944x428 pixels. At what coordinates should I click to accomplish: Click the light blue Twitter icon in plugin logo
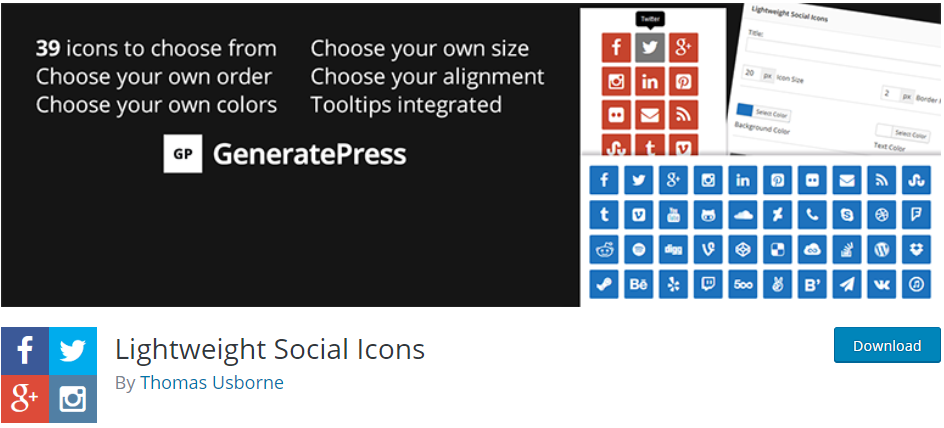point(73,351)
